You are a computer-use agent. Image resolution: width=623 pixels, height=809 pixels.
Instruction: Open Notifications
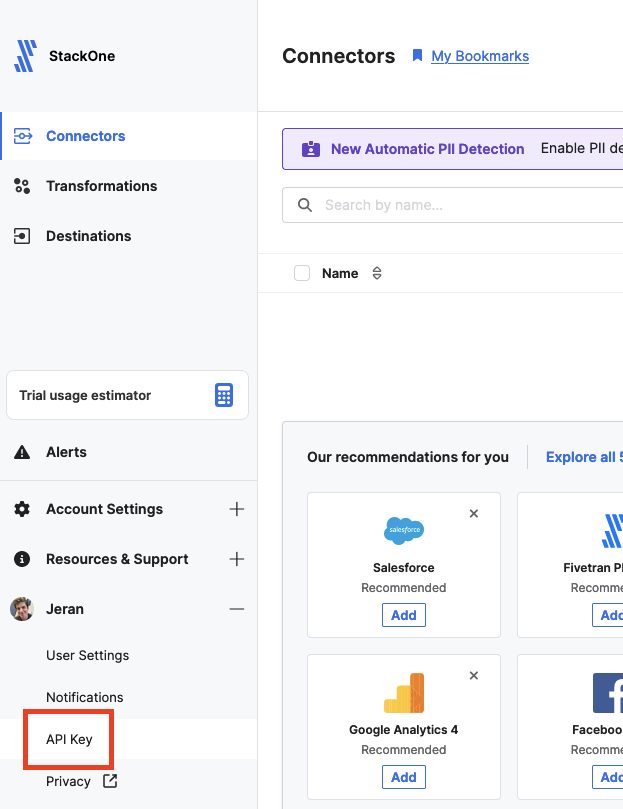point(84,697)
